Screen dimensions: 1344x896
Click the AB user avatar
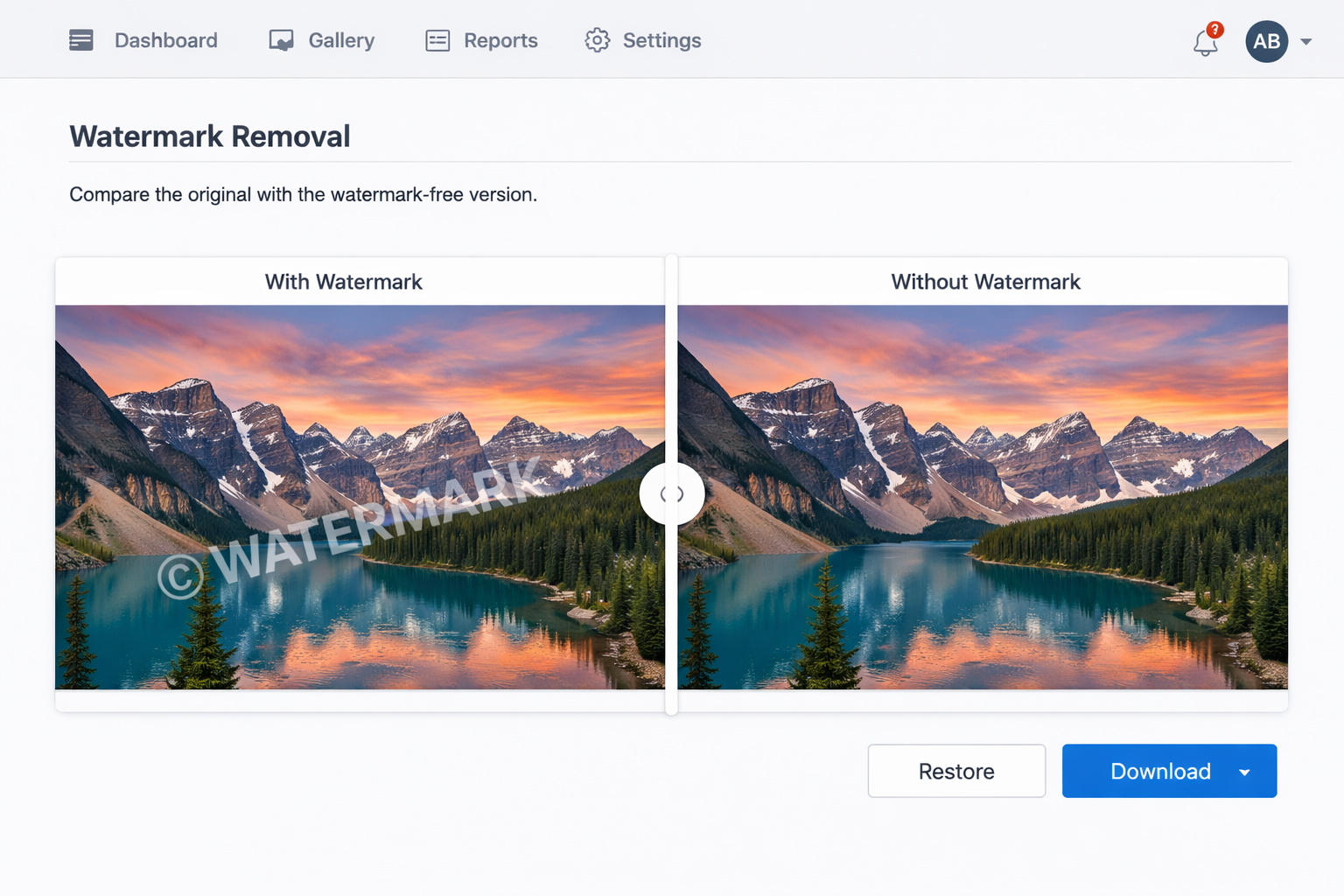pyautogui.click(x=1266, y=41)
